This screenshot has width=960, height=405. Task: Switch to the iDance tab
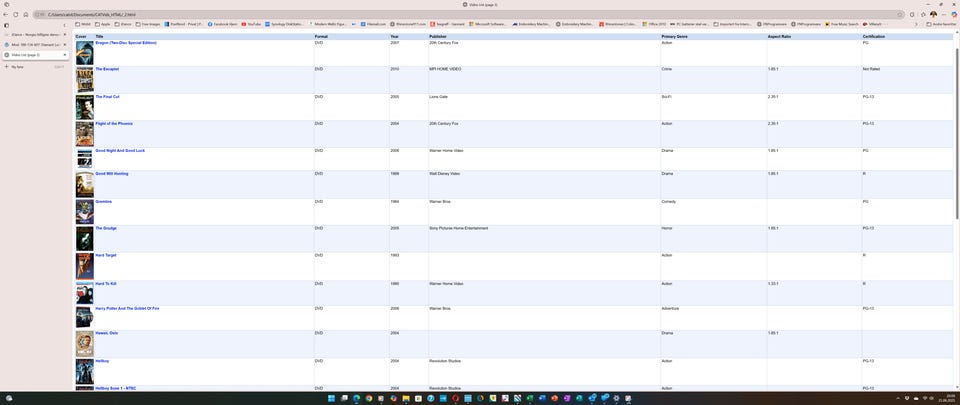tap(35, 34)
